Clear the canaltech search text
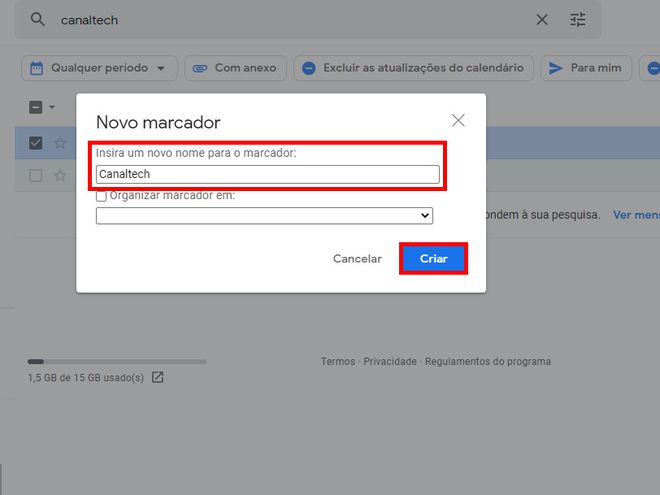This screenshot has height=495, width=660. point(542,19)
